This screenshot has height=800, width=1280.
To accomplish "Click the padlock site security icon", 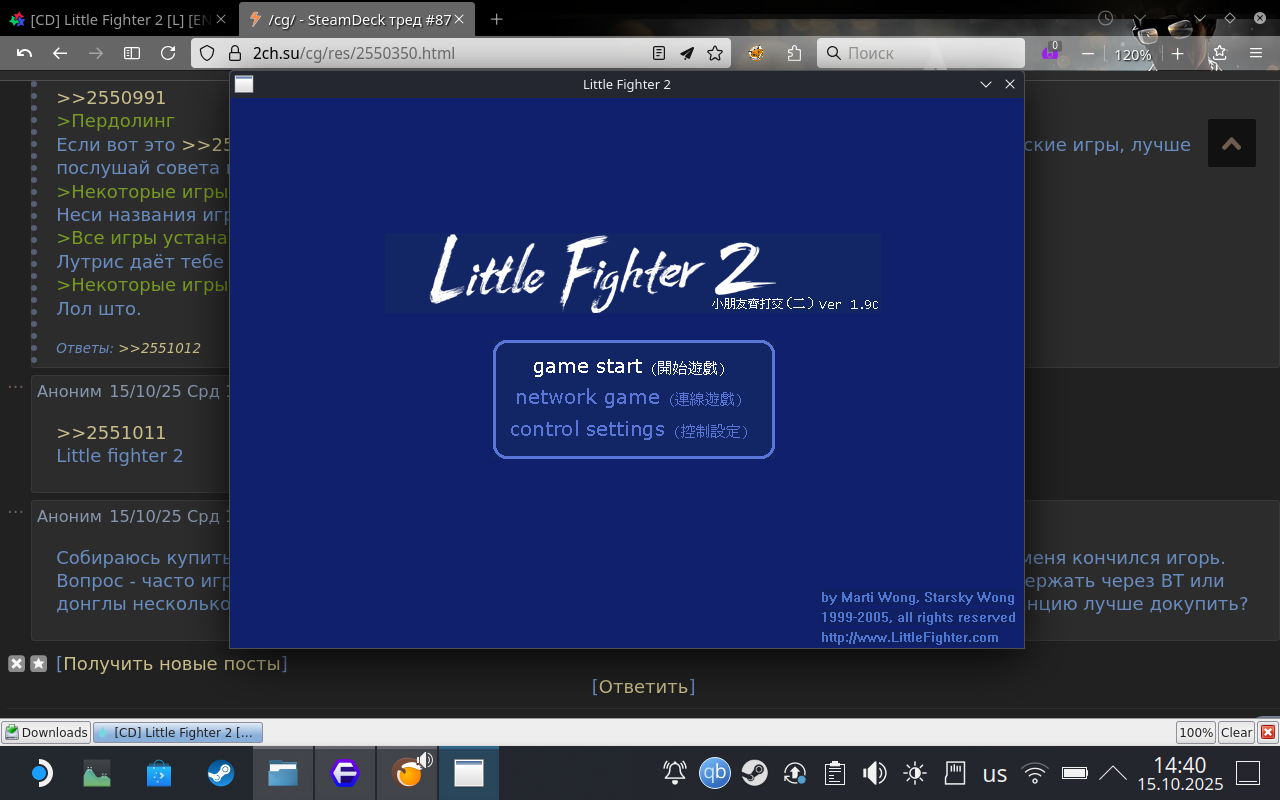I will 235,53.
